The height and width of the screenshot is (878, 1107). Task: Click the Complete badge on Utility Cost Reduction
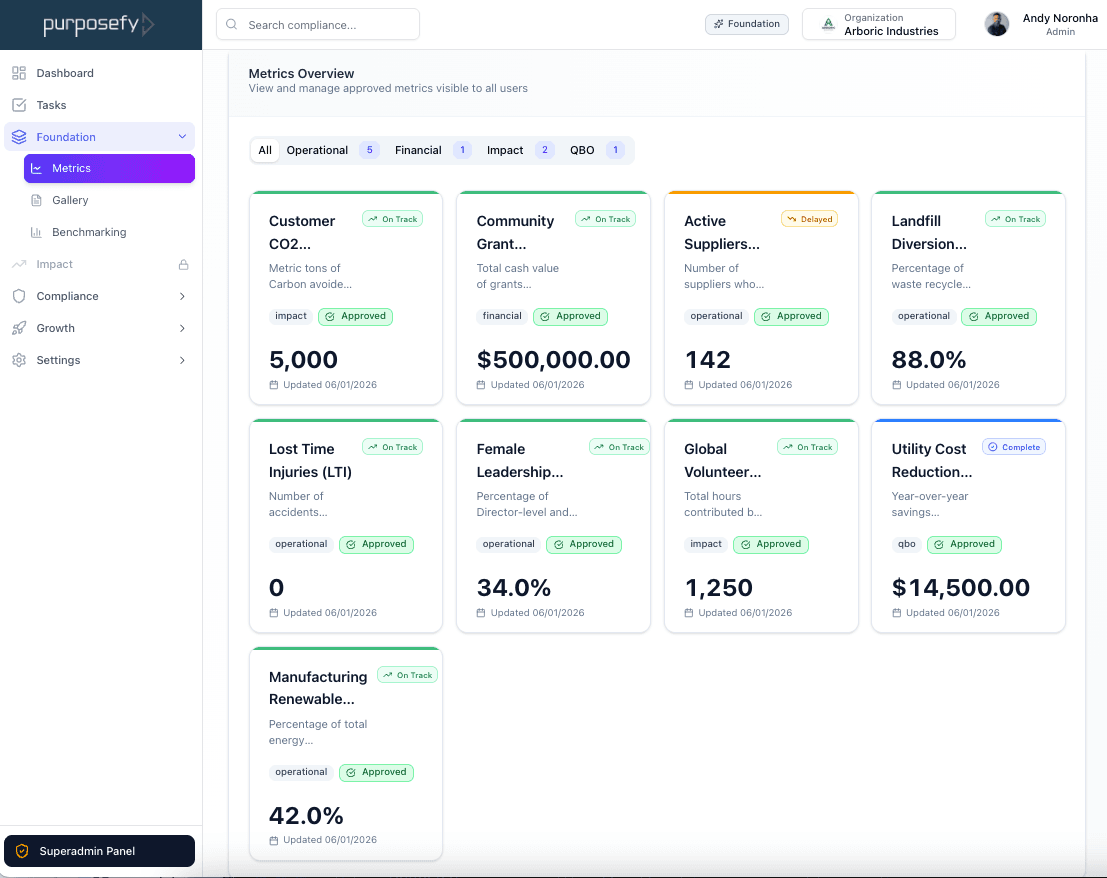click(x=1013, y=446)
